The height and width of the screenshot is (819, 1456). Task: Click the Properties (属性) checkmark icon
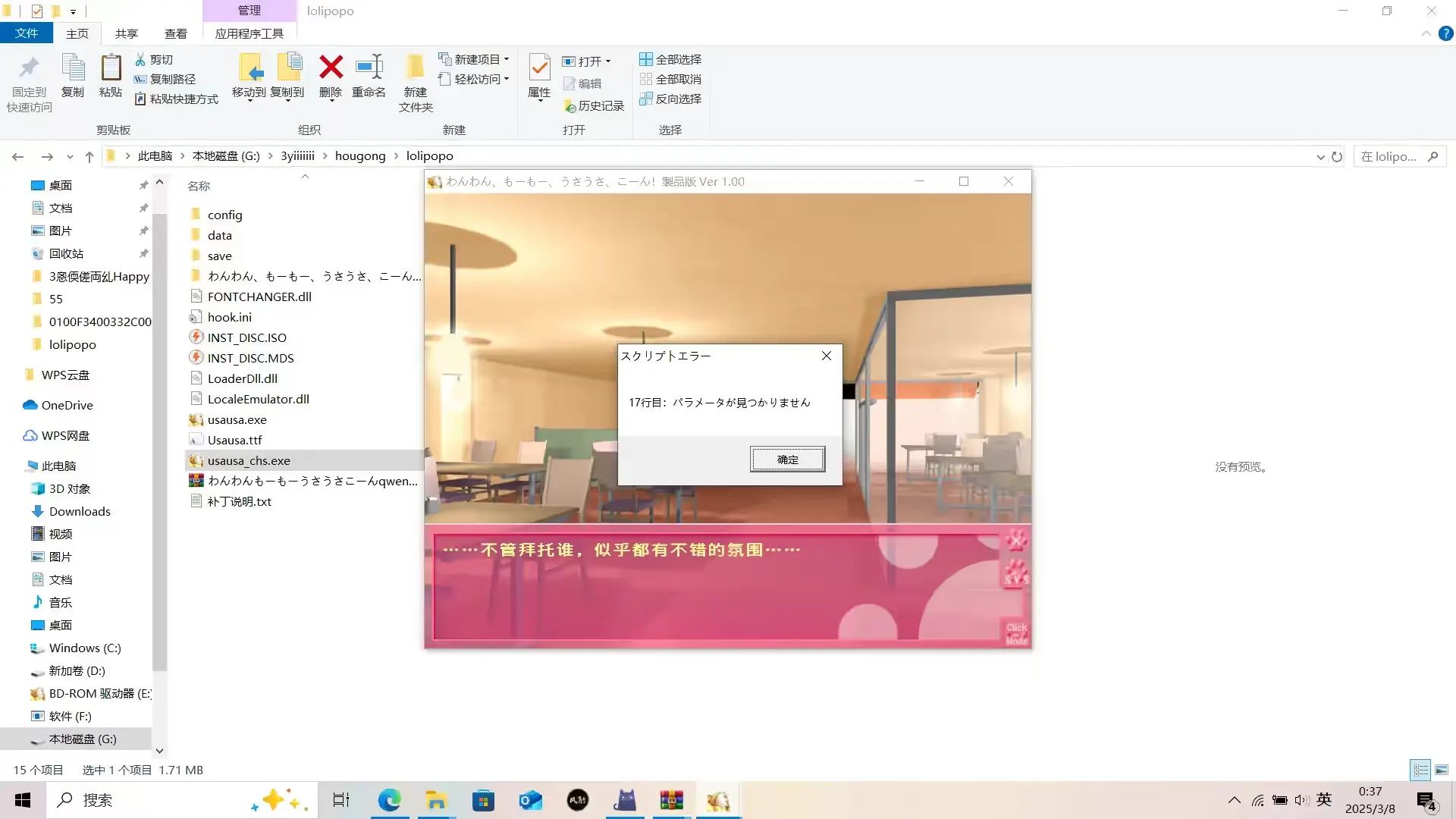click(x=539, y=68)
